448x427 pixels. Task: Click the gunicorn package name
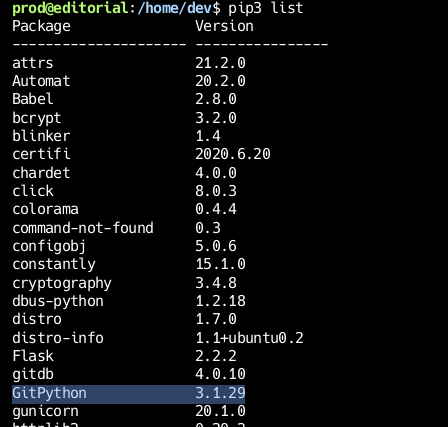pos(45,412)
